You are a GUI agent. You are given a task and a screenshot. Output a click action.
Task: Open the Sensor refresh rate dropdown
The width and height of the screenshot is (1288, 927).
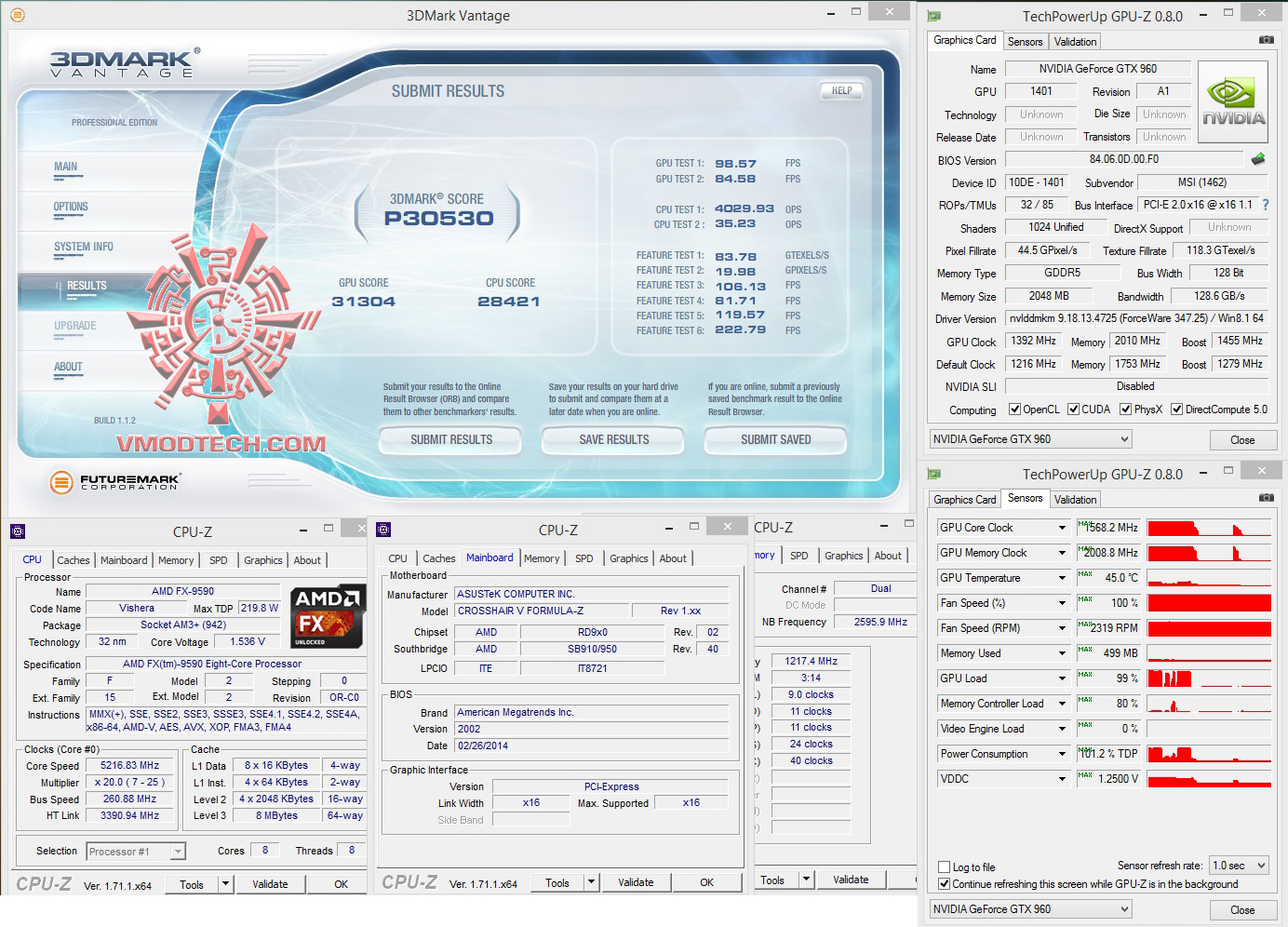point(1240,866)
